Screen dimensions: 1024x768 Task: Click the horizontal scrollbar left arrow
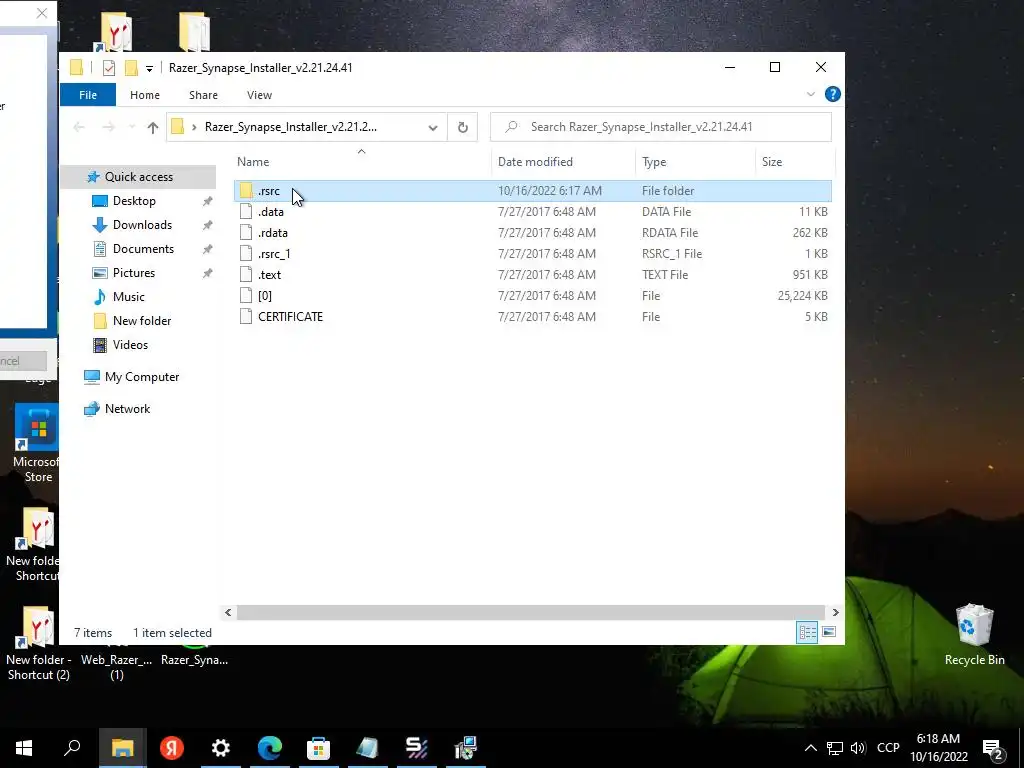click(x=228, y=612)
